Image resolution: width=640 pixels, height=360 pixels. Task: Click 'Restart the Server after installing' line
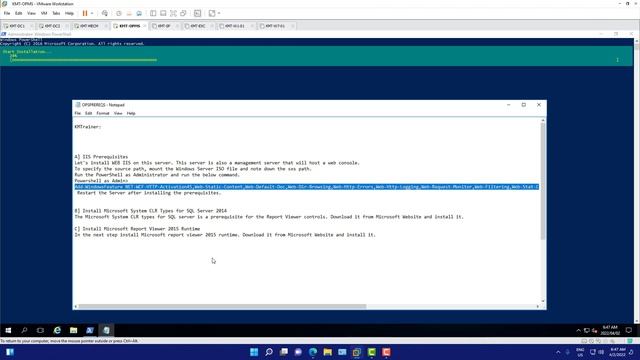(x=149, y=193)
